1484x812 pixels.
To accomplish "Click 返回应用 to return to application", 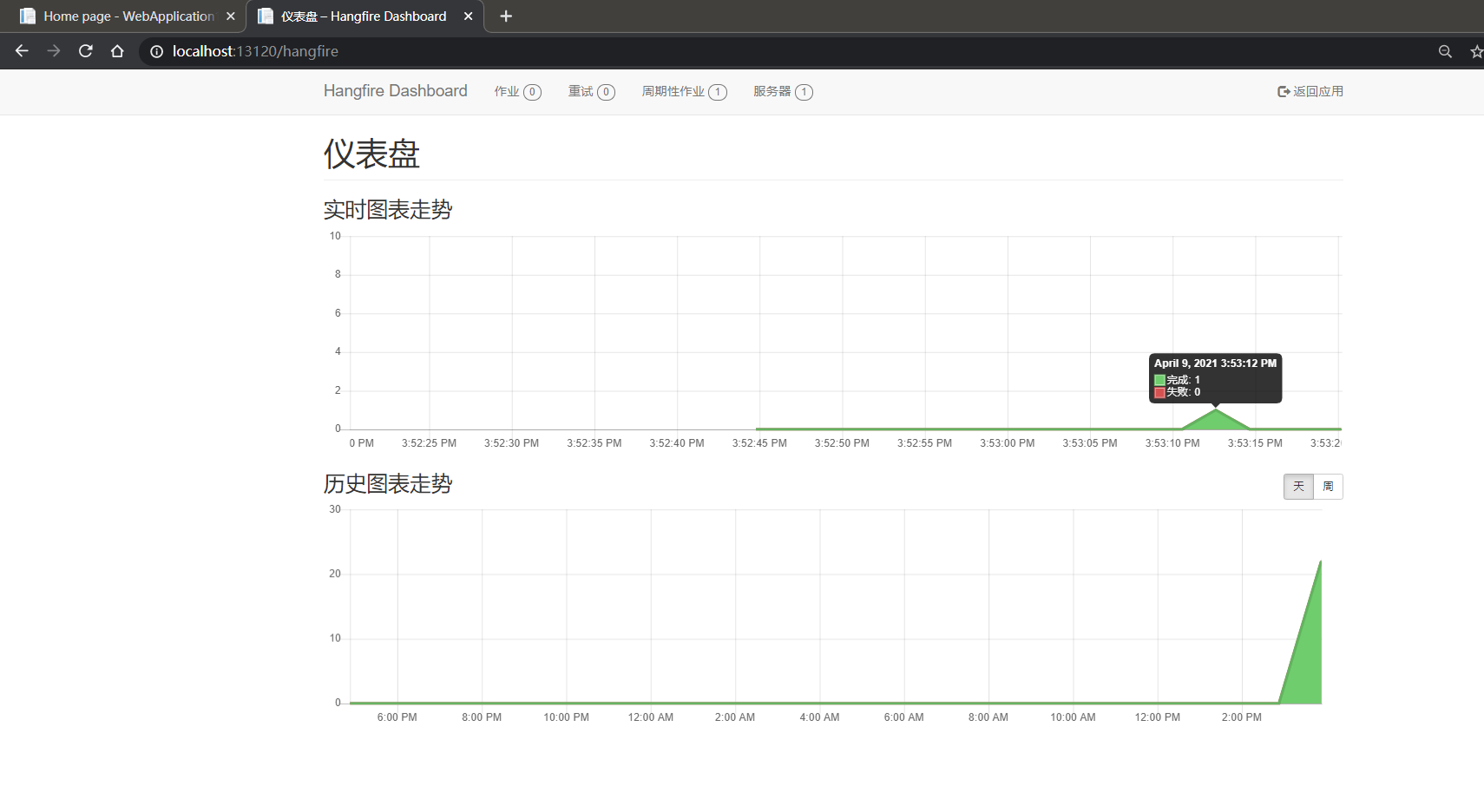I will (1310, 92).
